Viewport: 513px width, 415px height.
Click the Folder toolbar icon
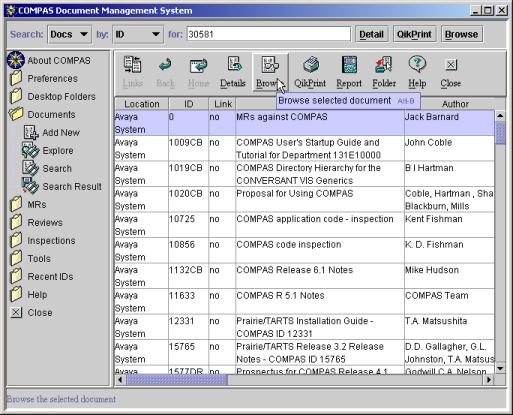[383, 65]
